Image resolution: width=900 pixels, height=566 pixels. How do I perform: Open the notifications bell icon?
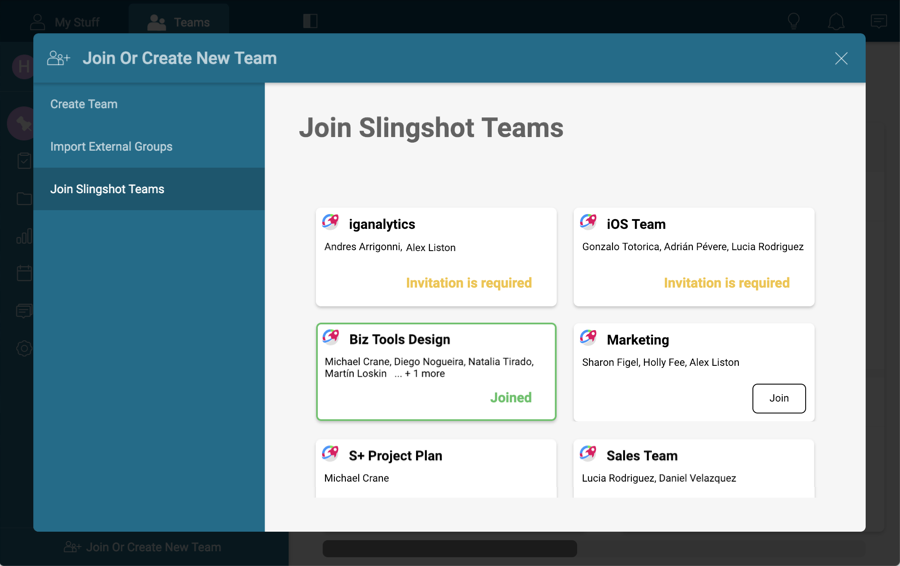click(x=836, y=21)
